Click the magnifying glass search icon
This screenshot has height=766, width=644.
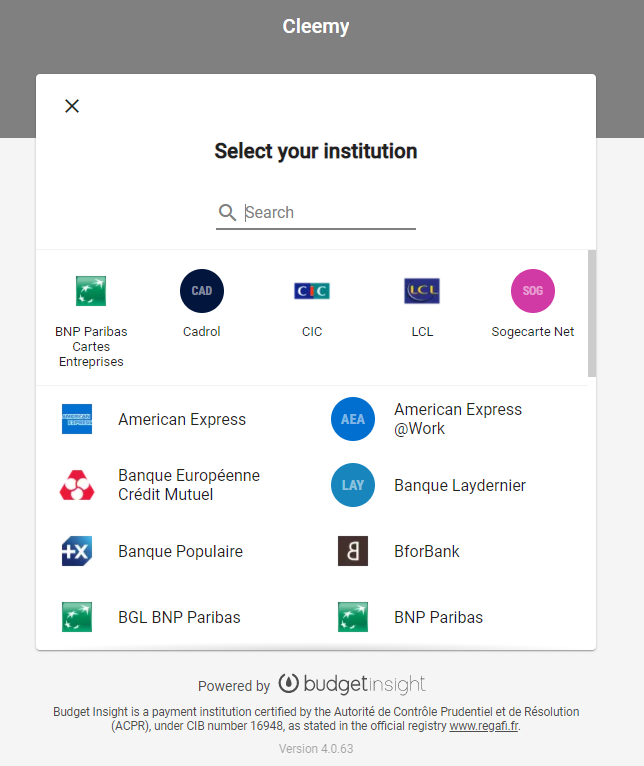click(227, 213)
